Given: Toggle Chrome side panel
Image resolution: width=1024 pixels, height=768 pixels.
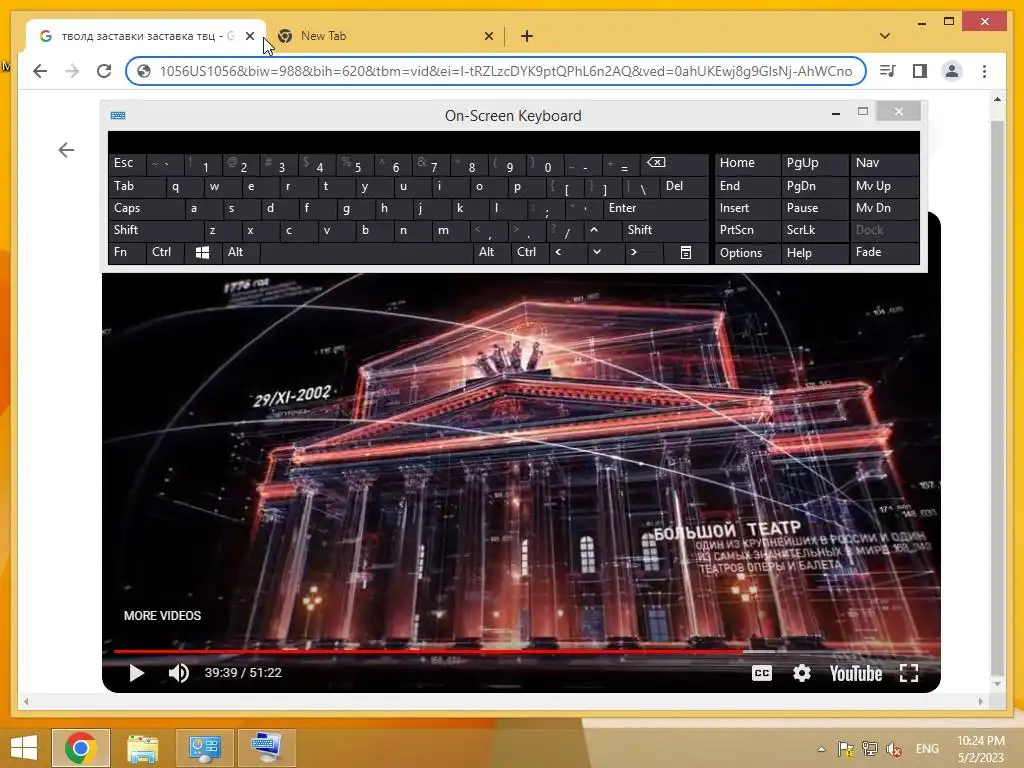Looking at the screenshot, I should click(920, 71).
